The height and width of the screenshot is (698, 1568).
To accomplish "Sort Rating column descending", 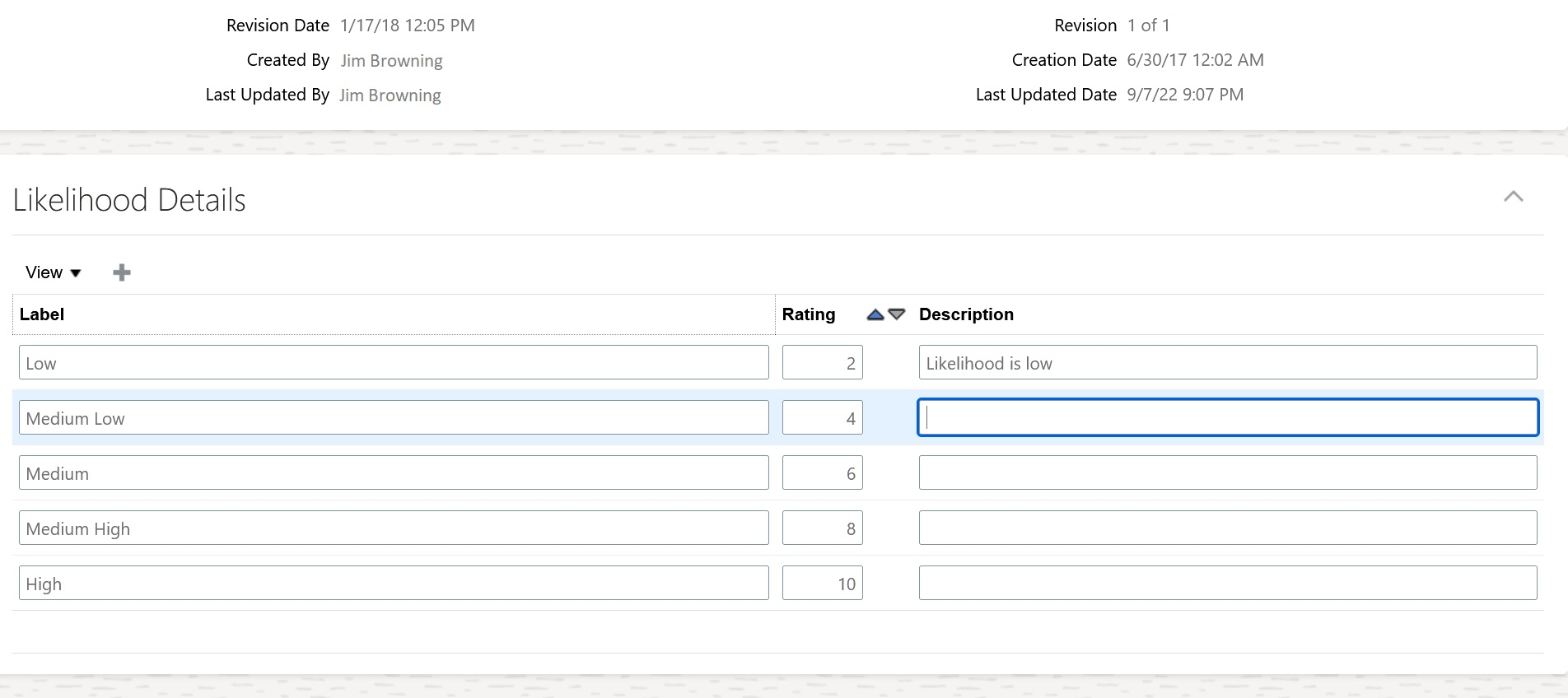I will click(x=897, y=314).
